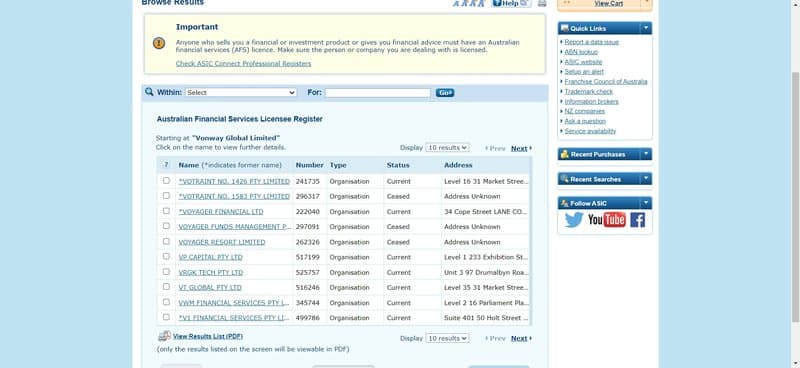This screenshot has height=368, width=800.
Task: Open the Within Select dropdown
Action: coord(240,93)
